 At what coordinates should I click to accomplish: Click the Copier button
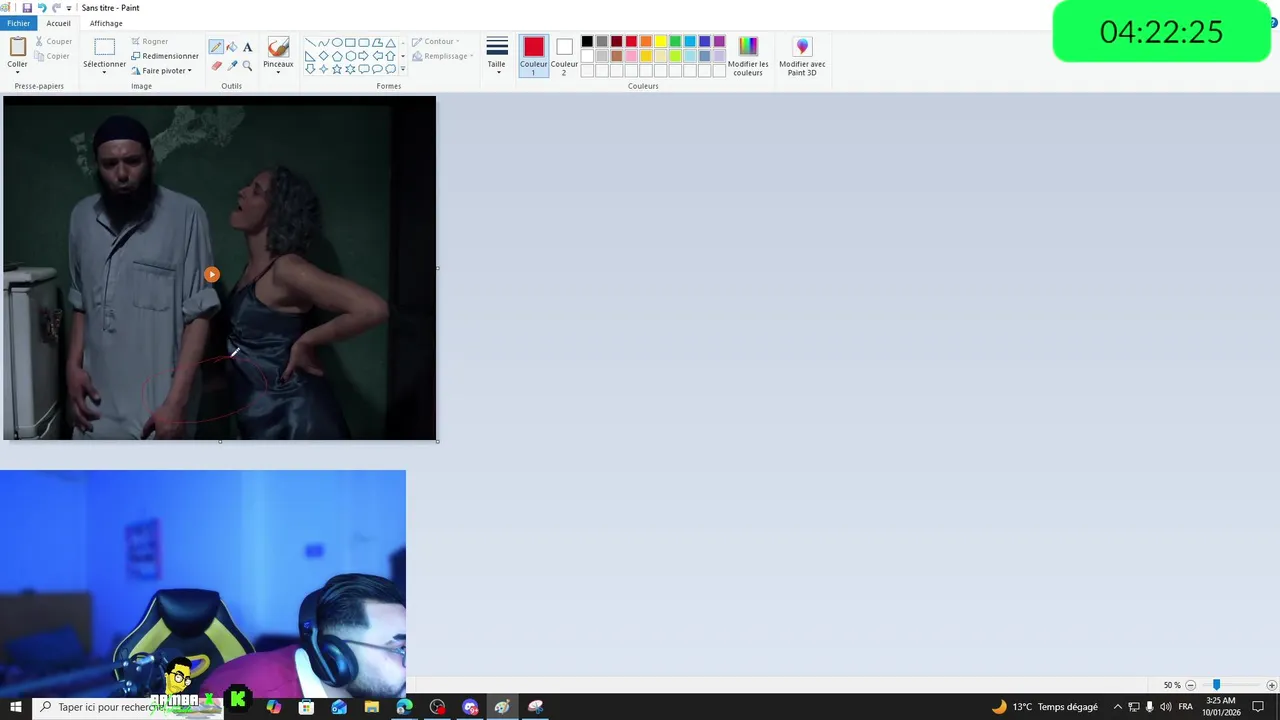click(52, 56)
